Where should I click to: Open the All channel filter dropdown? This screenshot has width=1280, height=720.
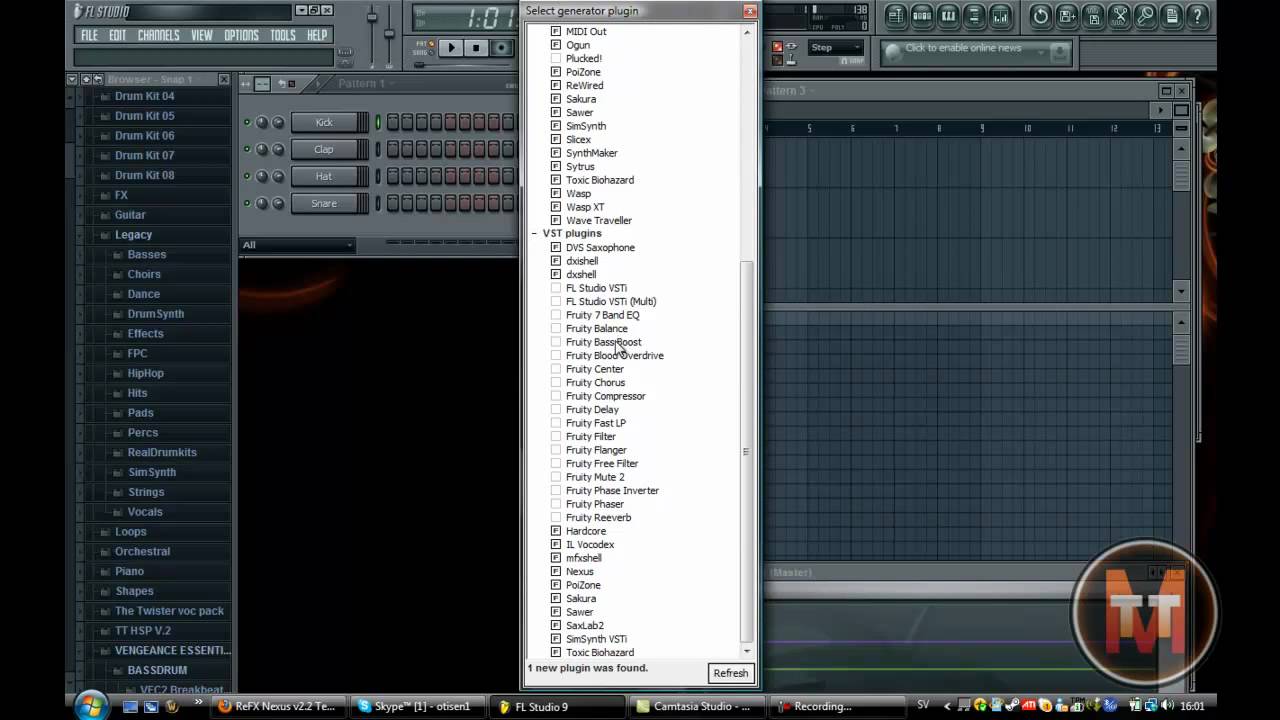point(297,245)
